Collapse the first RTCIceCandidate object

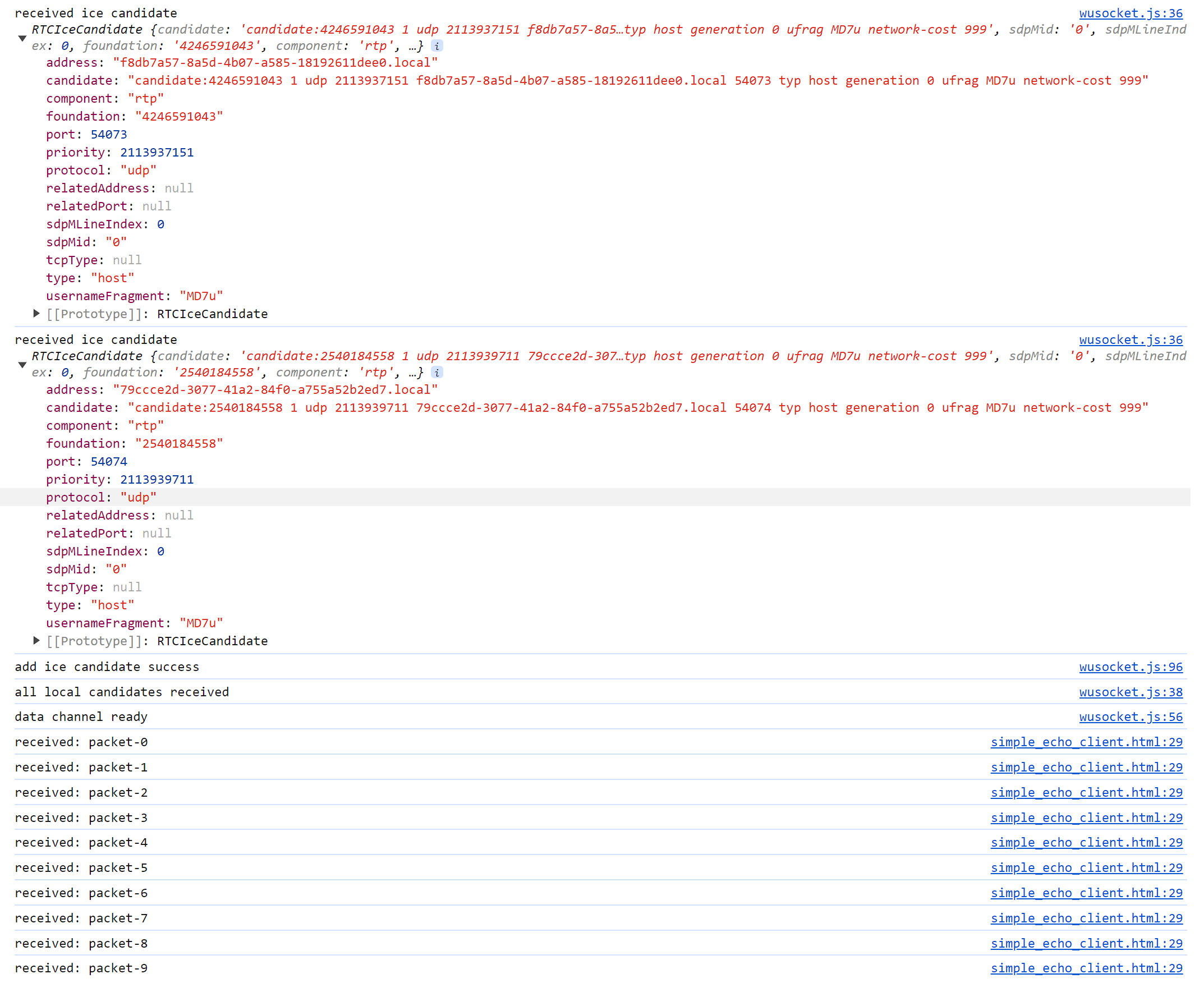point(22,39)
